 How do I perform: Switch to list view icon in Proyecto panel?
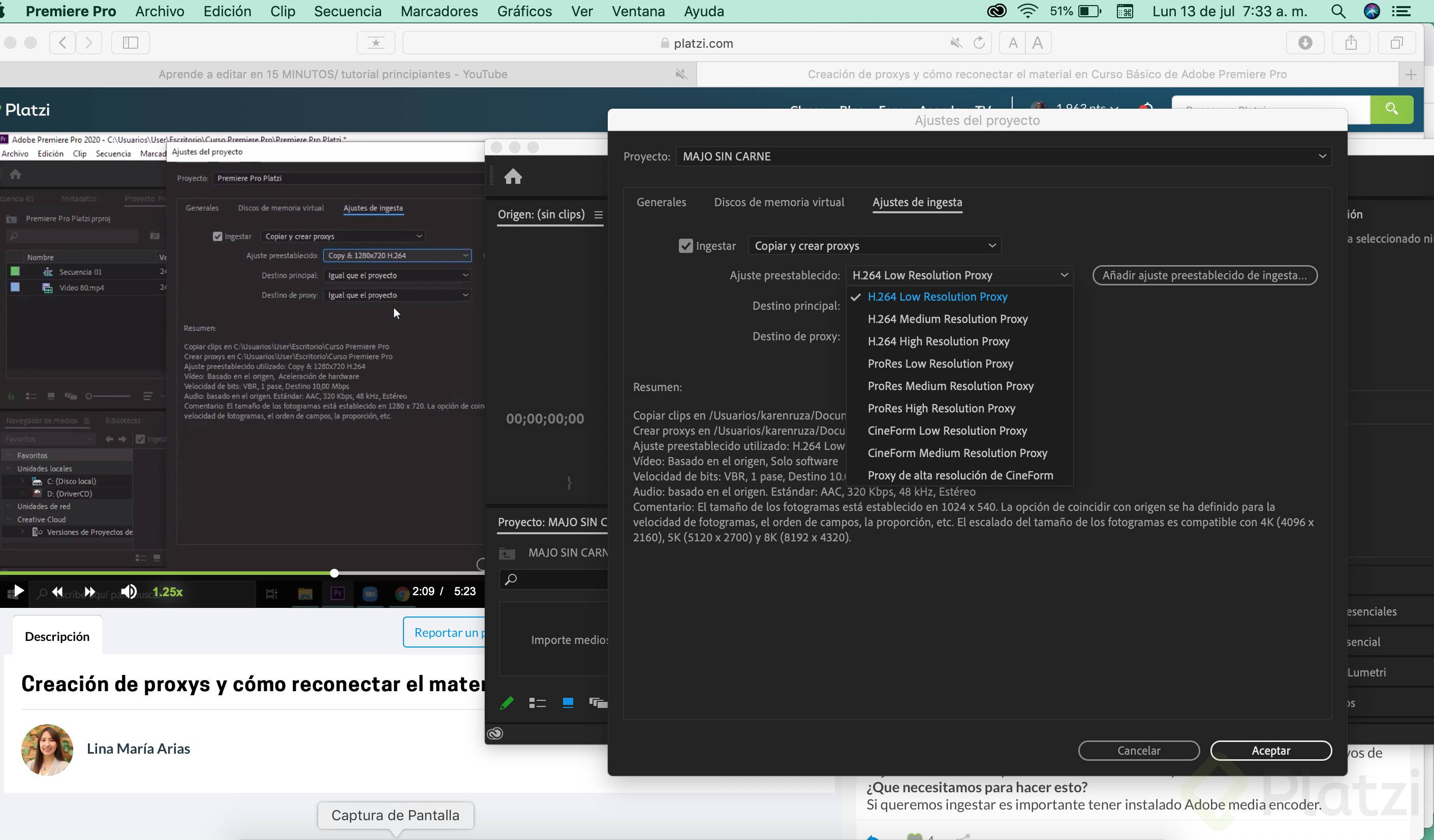point(537,703)
